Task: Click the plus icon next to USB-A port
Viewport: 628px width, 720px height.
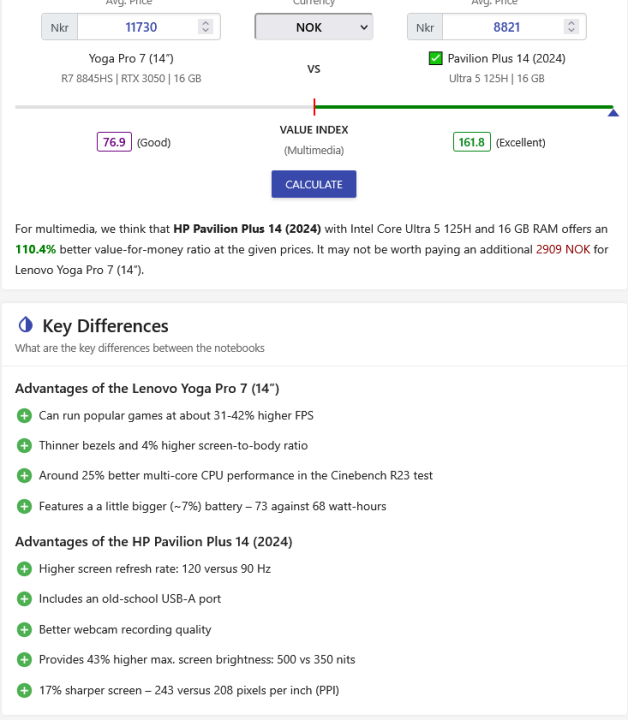Action: (x=24, y=599)
